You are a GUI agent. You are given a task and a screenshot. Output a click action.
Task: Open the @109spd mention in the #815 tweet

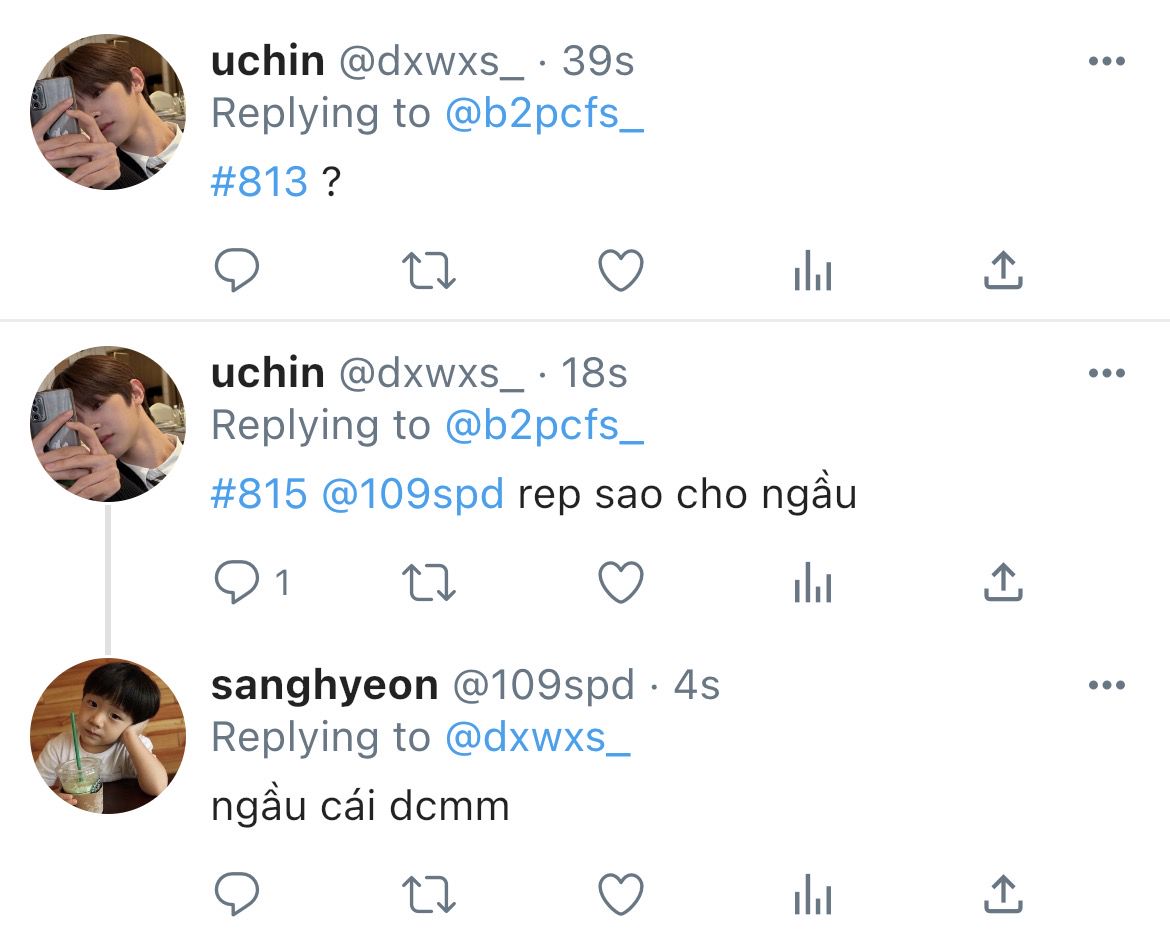(x=412, y=495)
